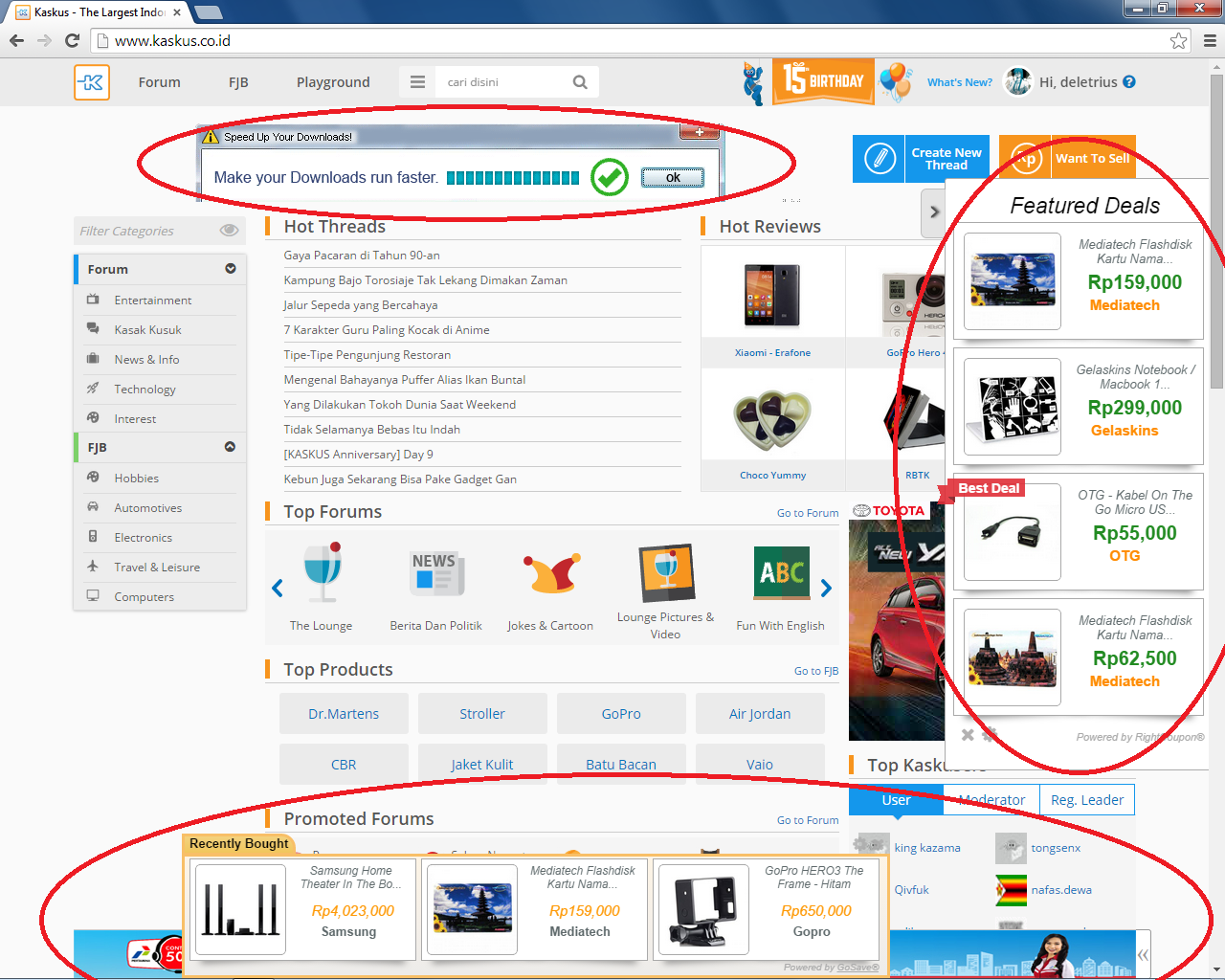Click the Stroller product button
This screenshot has width=1225, height=980.
point(482,714)
